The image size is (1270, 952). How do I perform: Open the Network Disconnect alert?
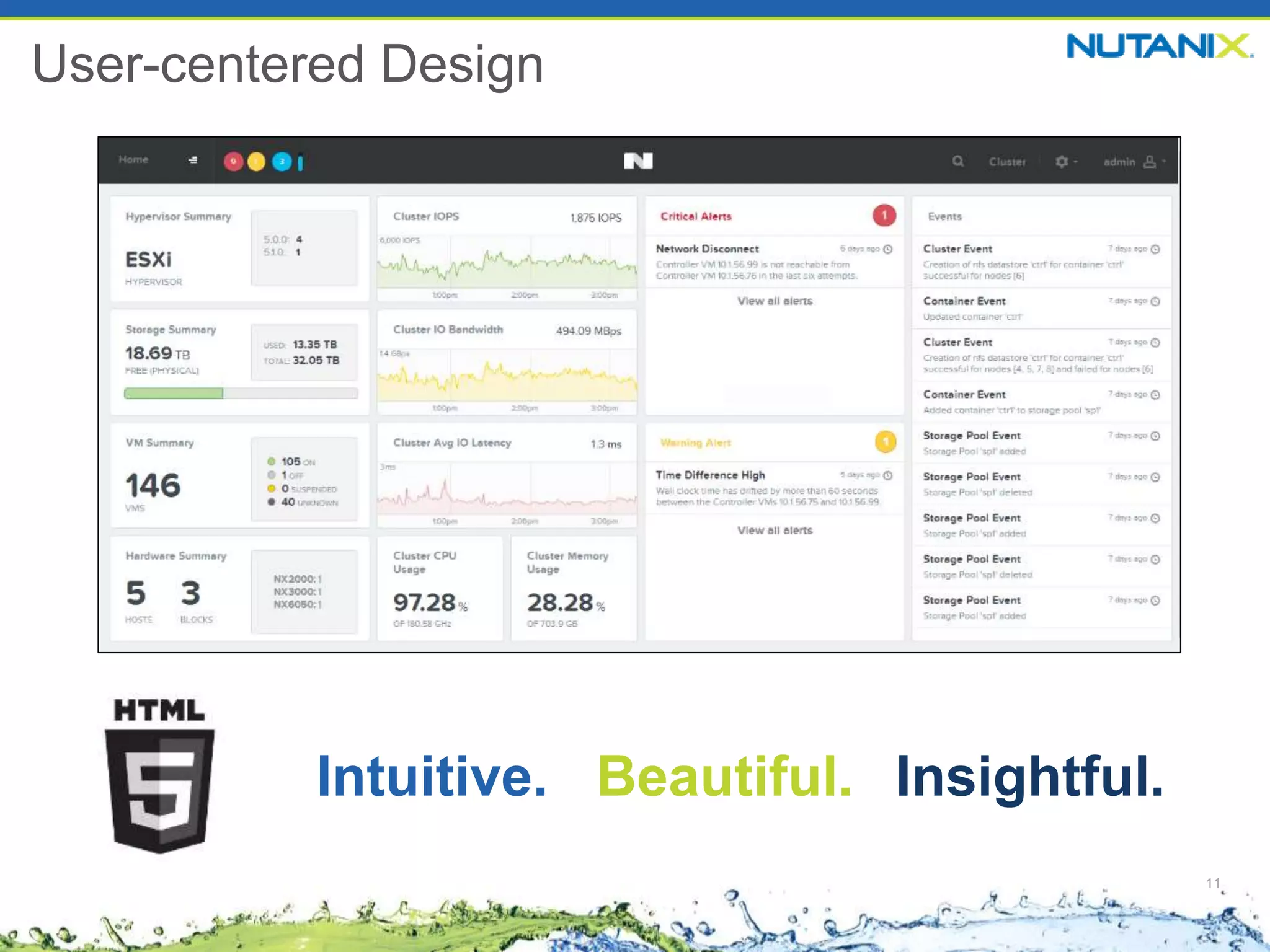(774, 262)
